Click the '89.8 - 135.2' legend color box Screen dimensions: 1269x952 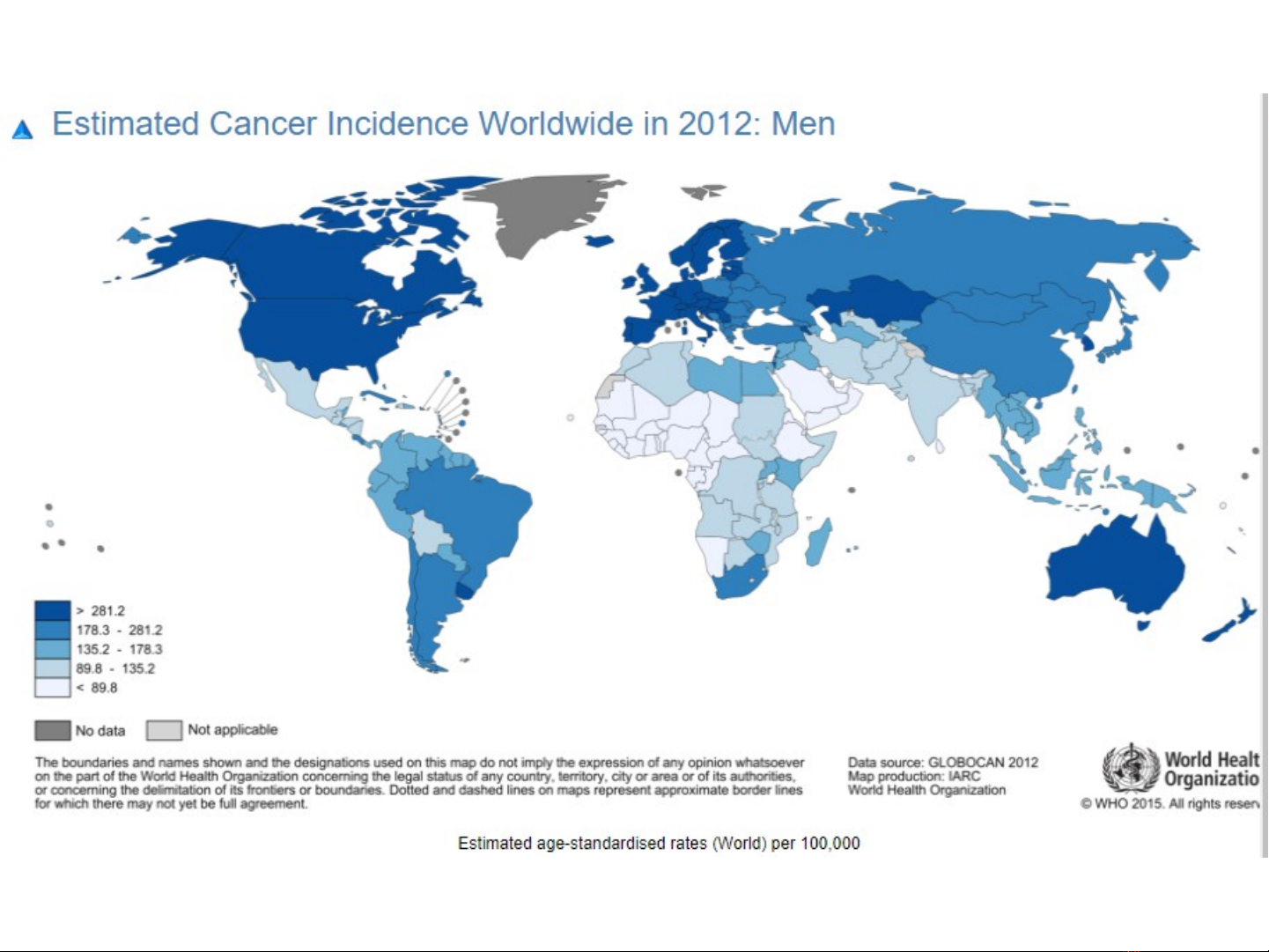click(x=52, y=669)
